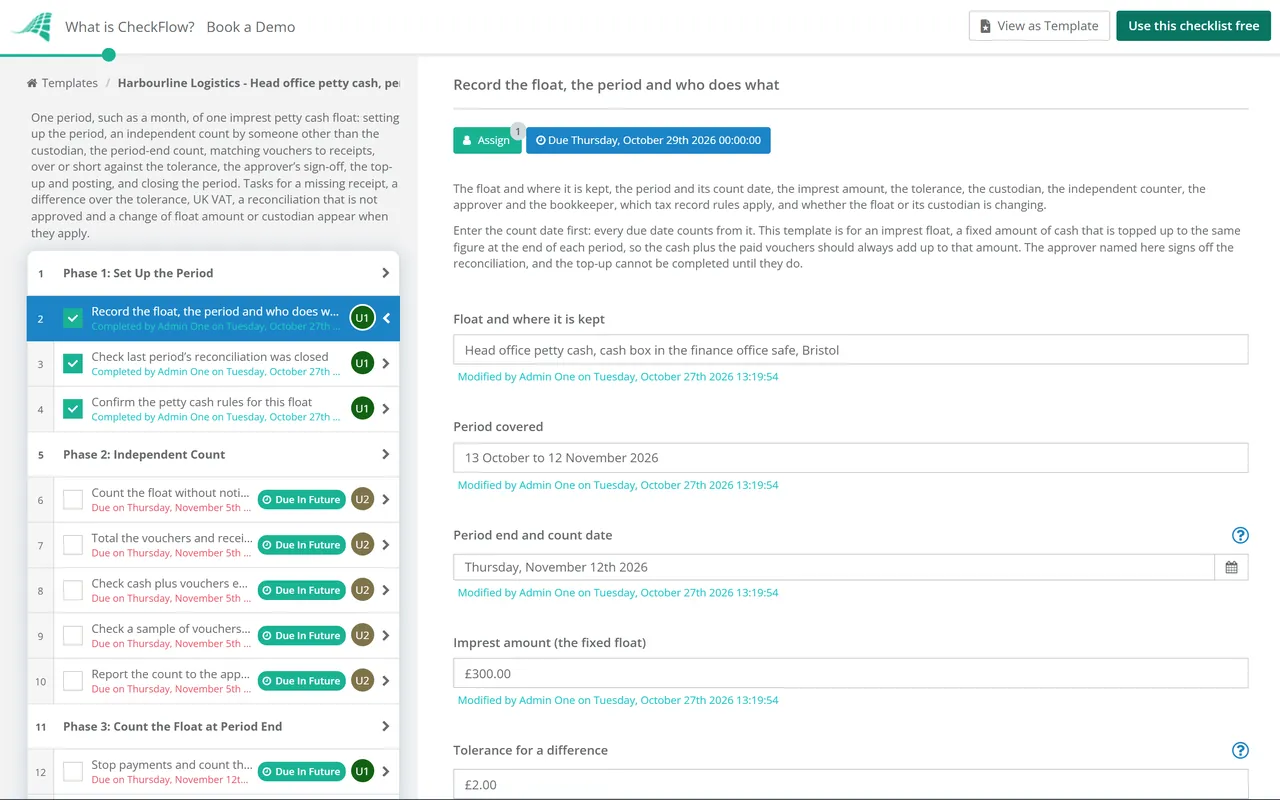Click the home icon beside Templates breadcrumb
Viewport: 1280px width, 800px height.
tap(32, 83)
